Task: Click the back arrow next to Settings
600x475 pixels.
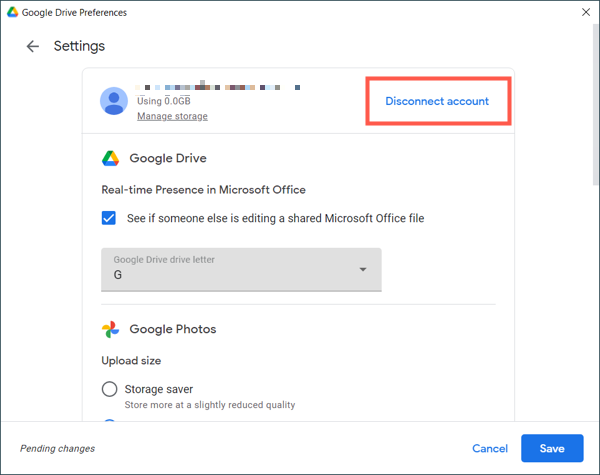Action: pos(33,46)
